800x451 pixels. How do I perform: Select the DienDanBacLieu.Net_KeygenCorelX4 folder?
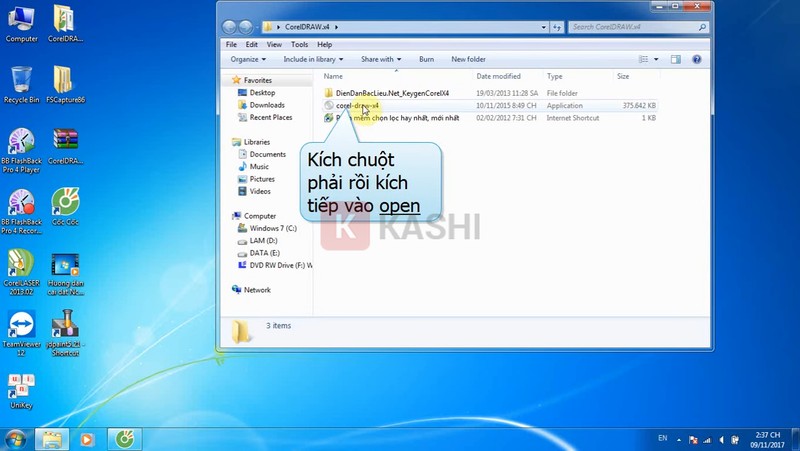(387, 93)
